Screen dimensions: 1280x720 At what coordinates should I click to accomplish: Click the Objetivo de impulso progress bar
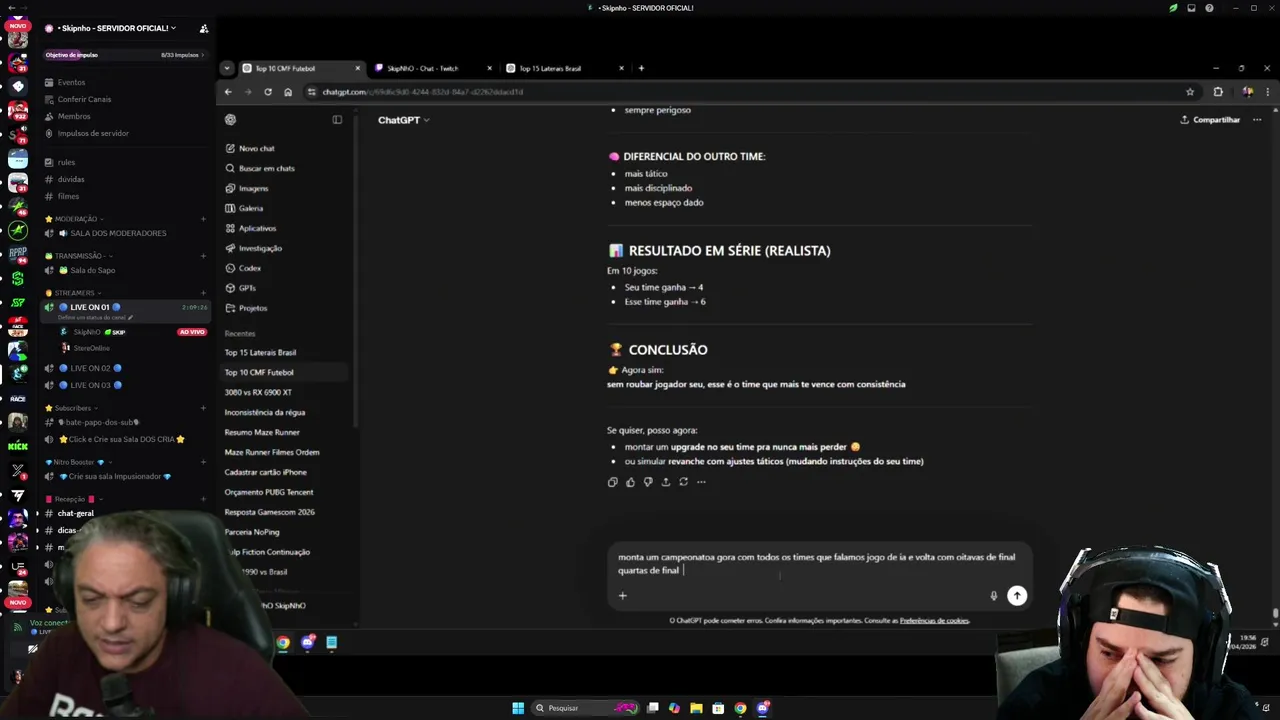(x=125, y=55)
